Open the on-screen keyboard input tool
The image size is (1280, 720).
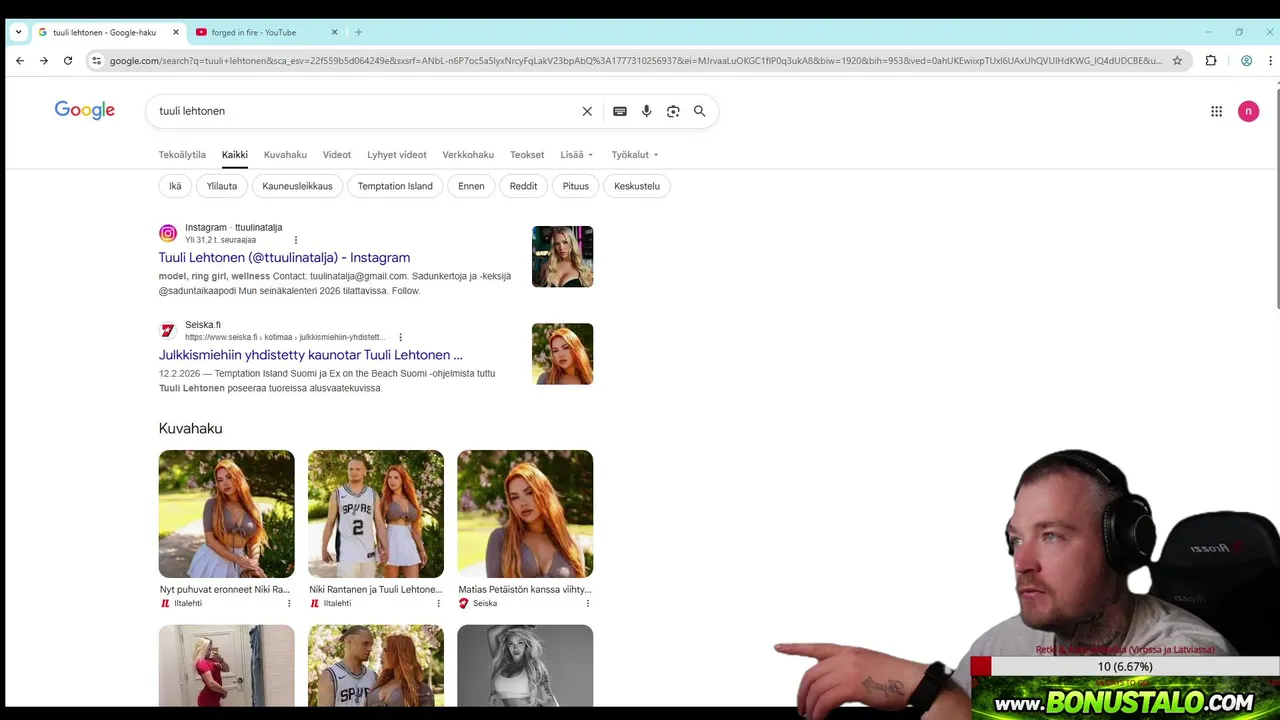620,111
